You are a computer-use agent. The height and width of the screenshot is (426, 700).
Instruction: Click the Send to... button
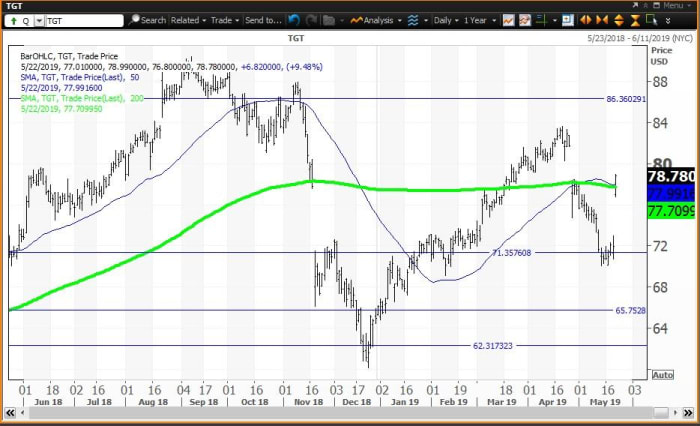click(263, 20)
